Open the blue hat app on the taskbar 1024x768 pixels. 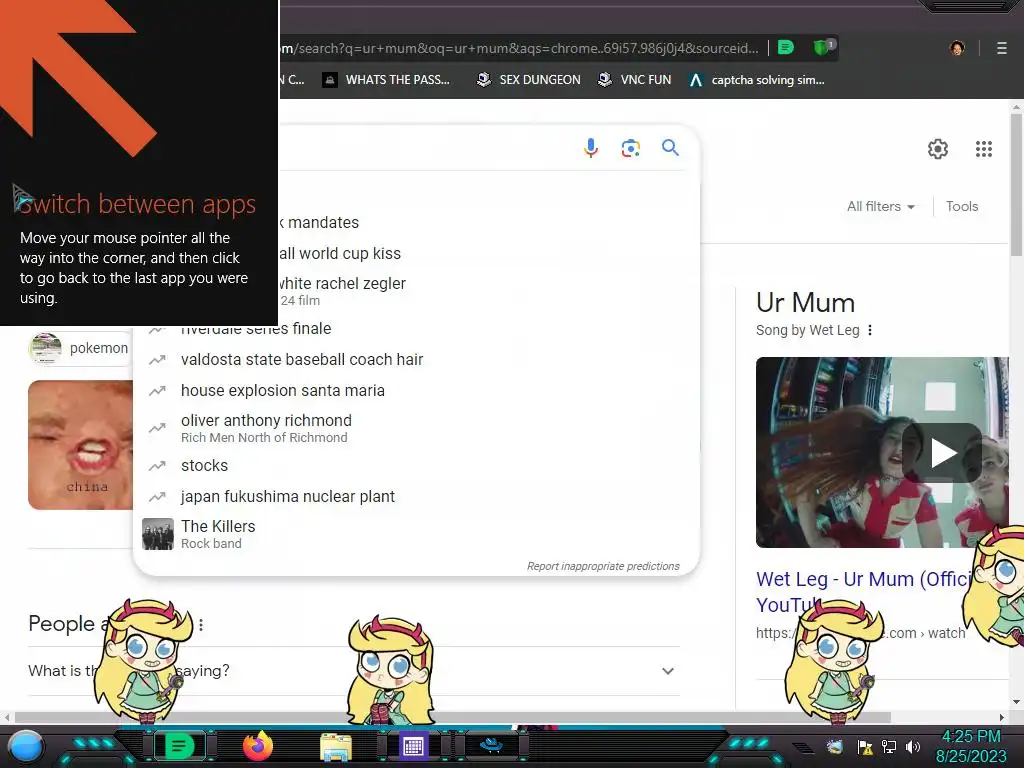pos(491,744)
